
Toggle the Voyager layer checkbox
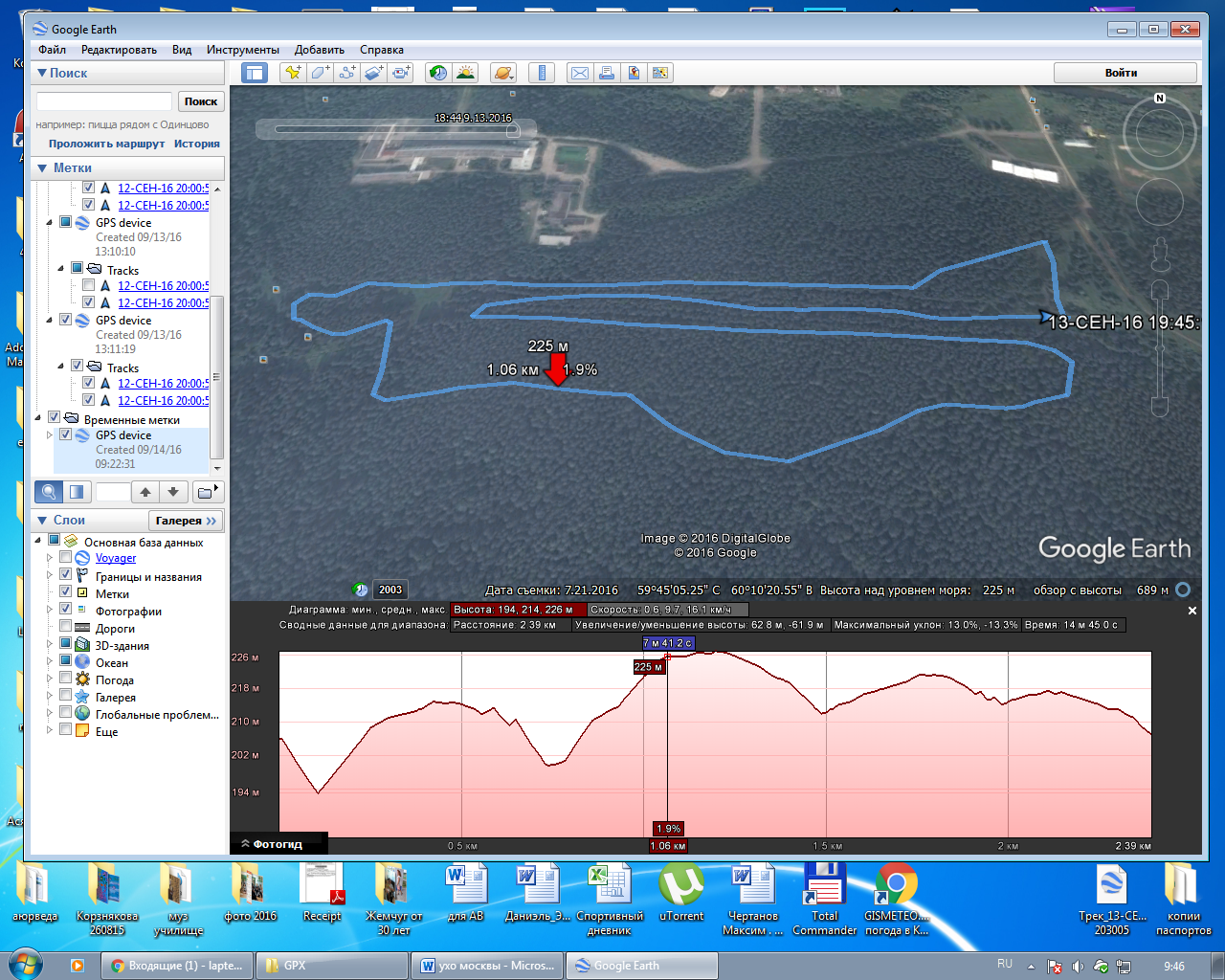coord(66,558)
